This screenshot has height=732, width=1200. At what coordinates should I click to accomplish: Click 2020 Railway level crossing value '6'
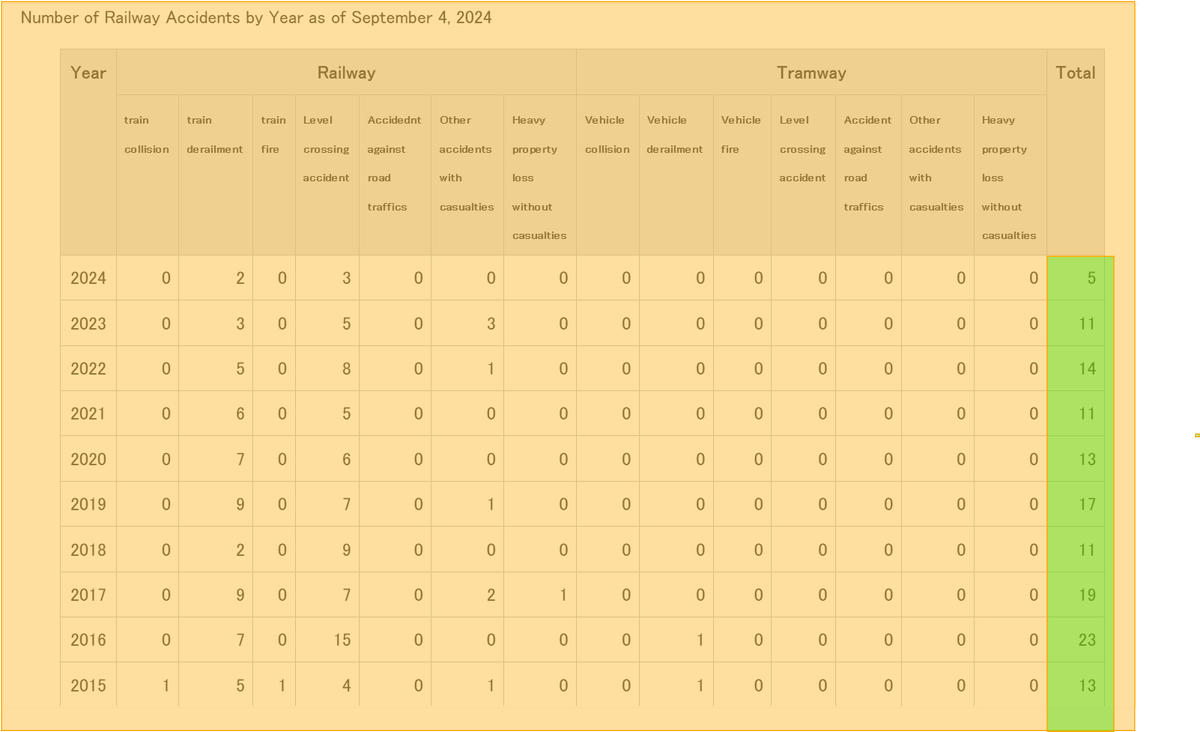coord(346,459)
